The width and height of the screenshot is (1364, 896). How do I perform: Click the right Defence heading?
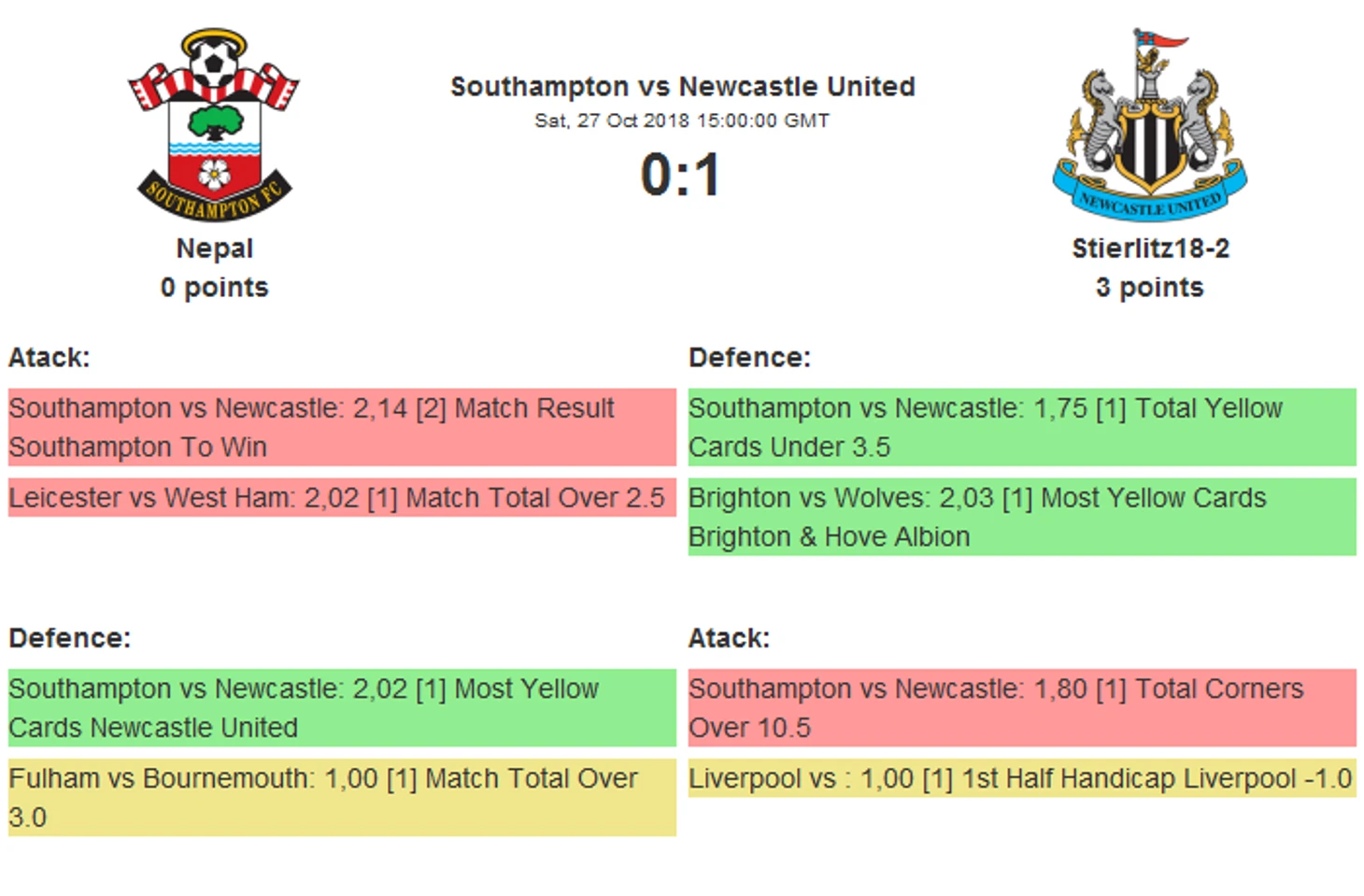pos(749,358)
